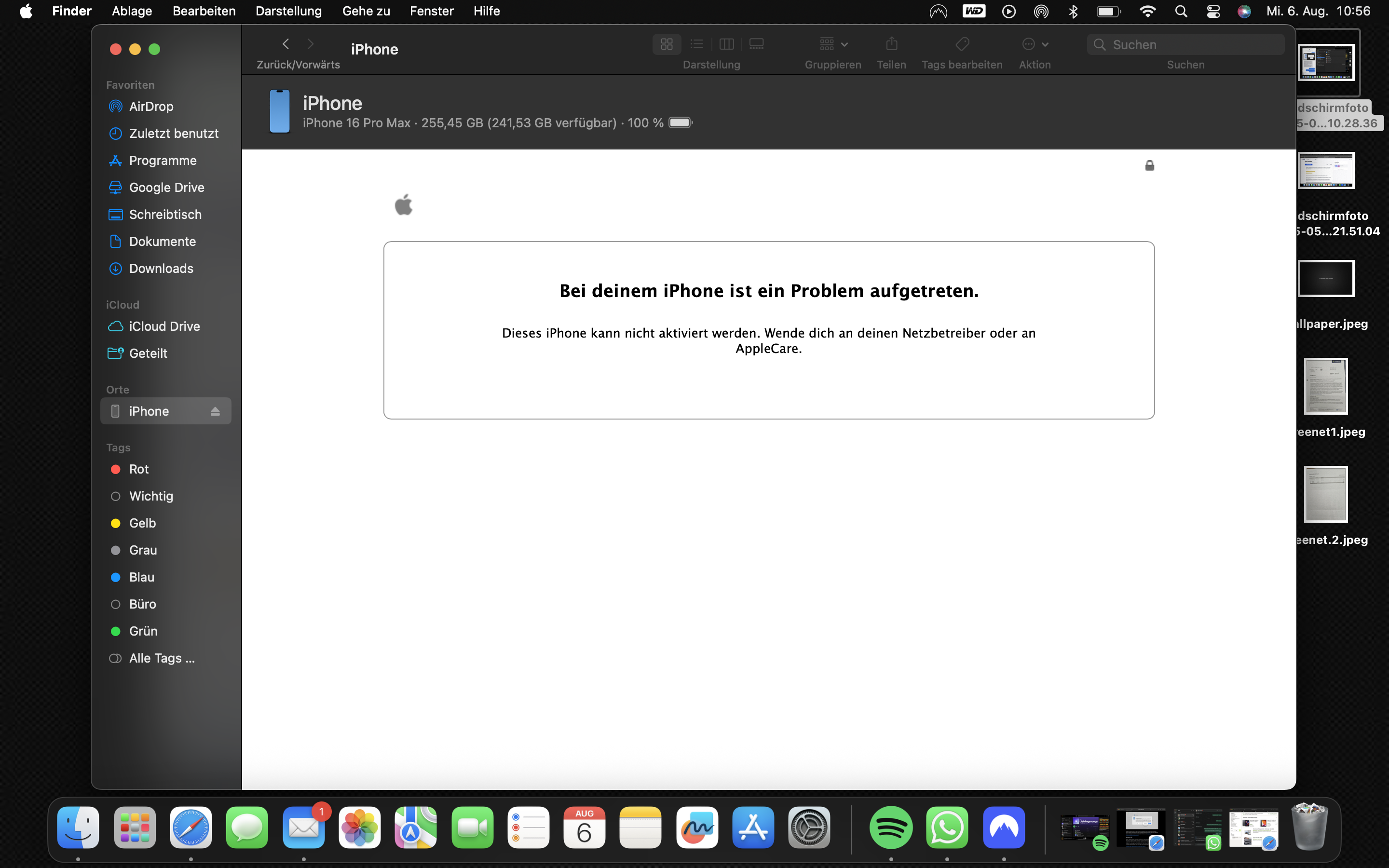Open Control Center in the menu bar
The height and width of the screenshot is (868, 1389).
point(1213,11)
